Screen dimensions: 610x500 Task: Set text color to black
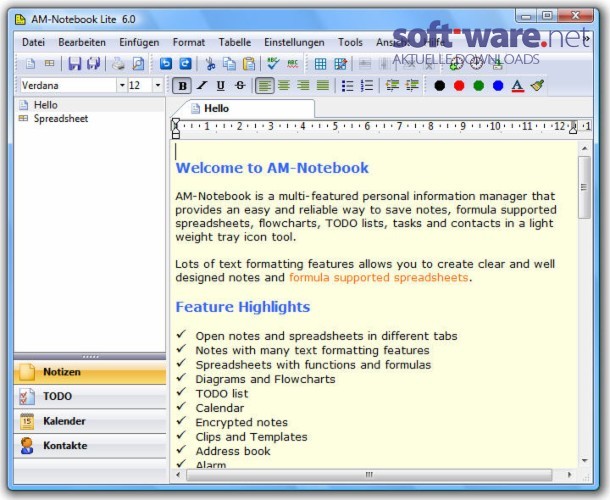(x=440, y=86)
